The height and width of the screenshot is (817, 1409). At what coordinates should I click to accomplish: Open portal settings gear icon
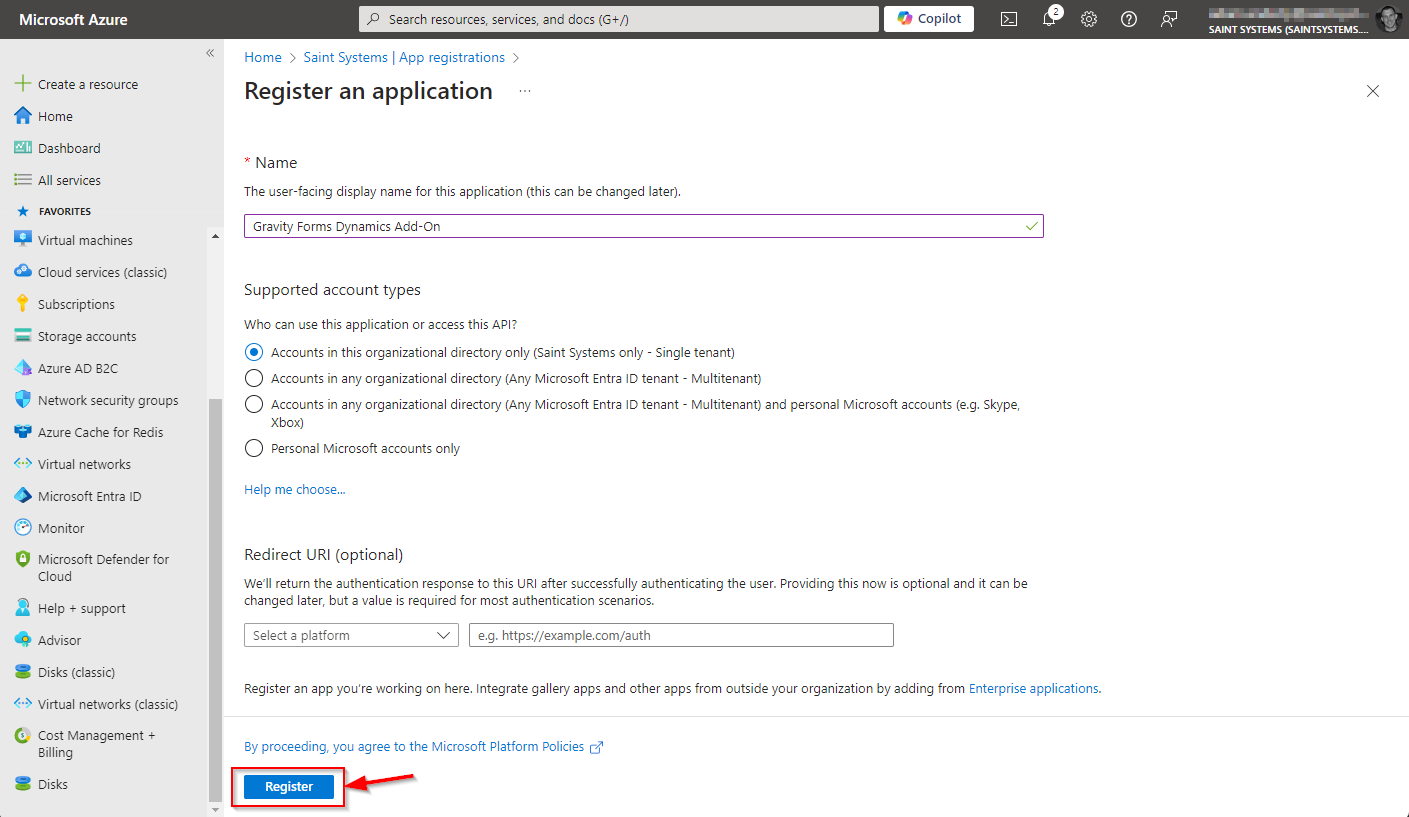1089,19
